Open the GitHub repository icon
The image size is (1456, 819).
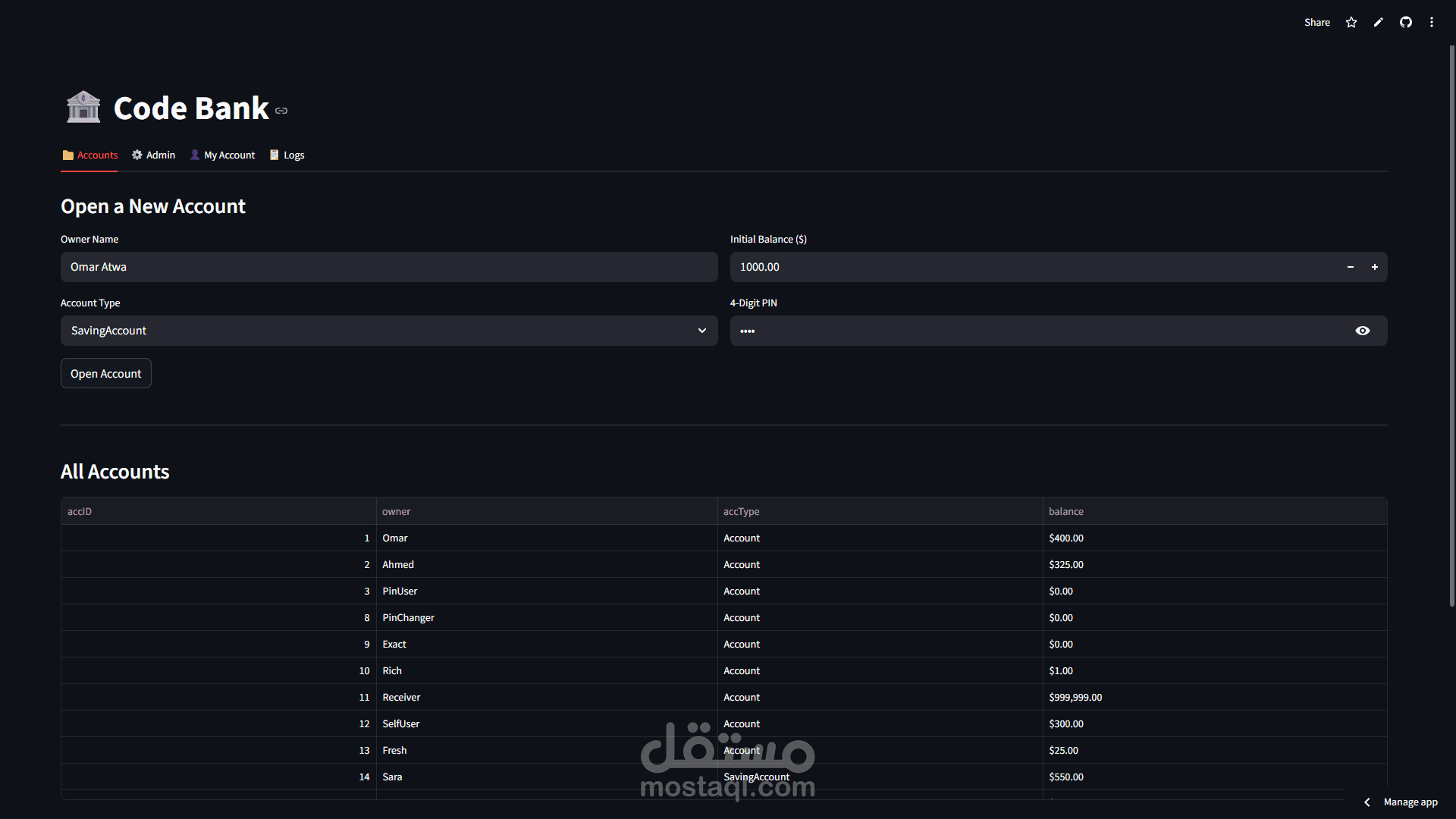[x=1406, y=23]
